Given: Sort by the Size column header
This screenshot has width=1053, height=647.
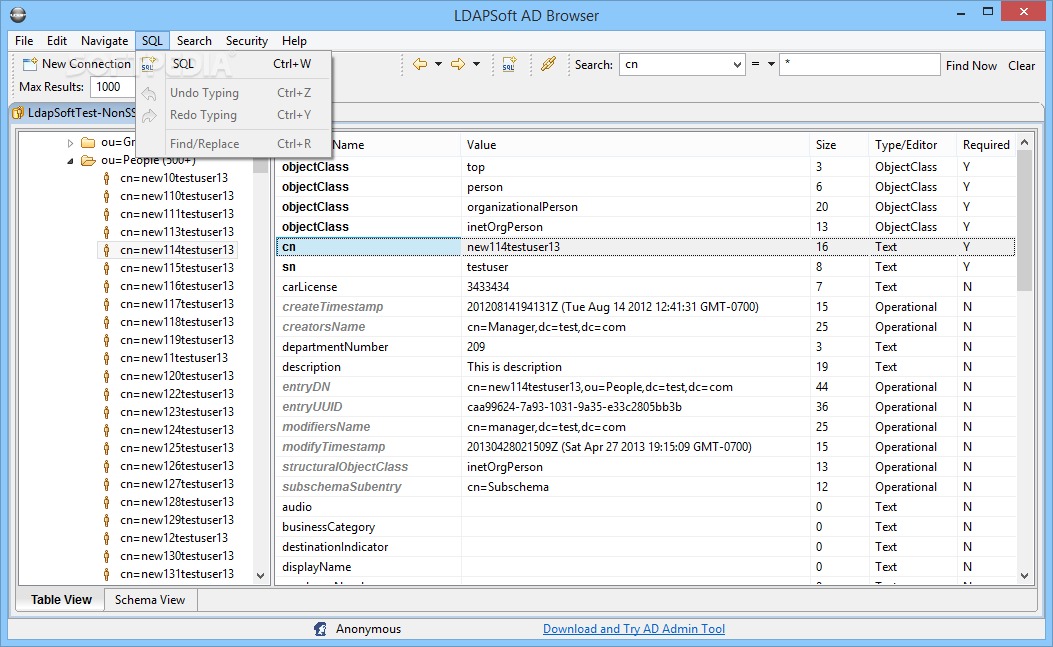Looking at the screenshot, I should coord(839,145).
